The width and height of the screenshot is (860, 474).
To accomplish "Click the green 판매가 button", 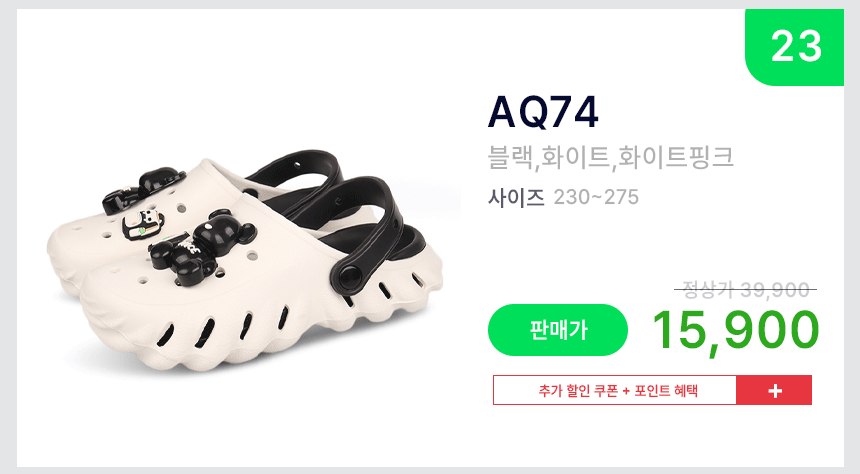I will pyautogui.click(x=558, y=330).
